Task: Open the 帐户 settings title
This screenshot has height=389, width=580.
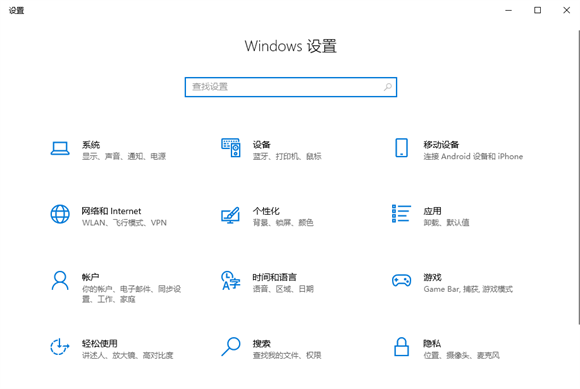Action: (91, 277)
